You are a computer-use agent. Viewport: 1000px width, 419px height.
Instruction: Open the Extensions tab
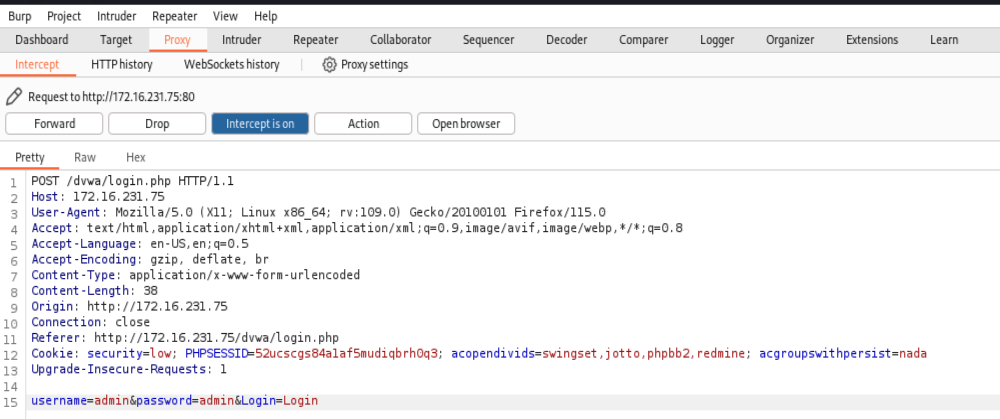pyautogui.click(x=872, y=40)
